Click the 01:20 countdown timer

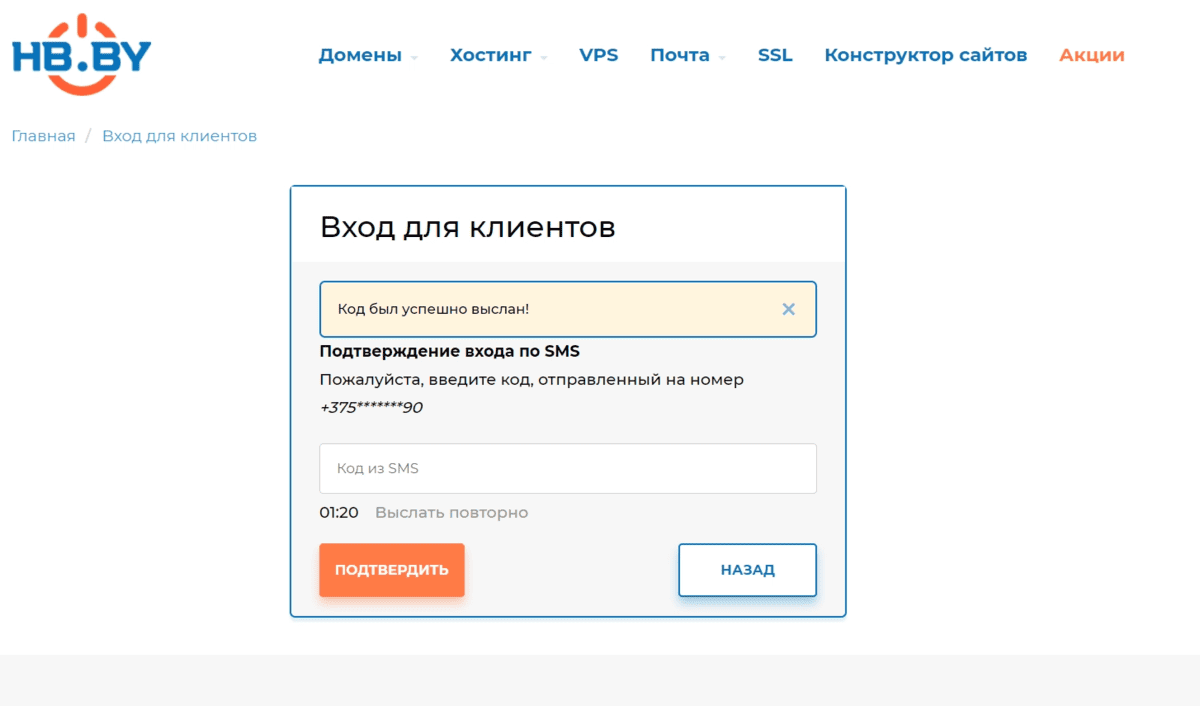coord(339,512)
